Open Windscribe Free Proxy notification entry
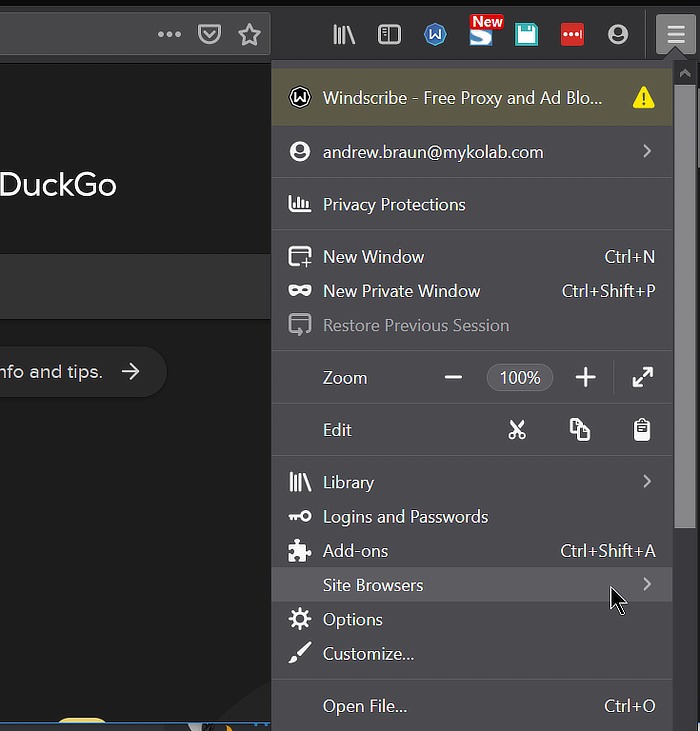This screenshot has width=700, height=731. pos(472,98)
